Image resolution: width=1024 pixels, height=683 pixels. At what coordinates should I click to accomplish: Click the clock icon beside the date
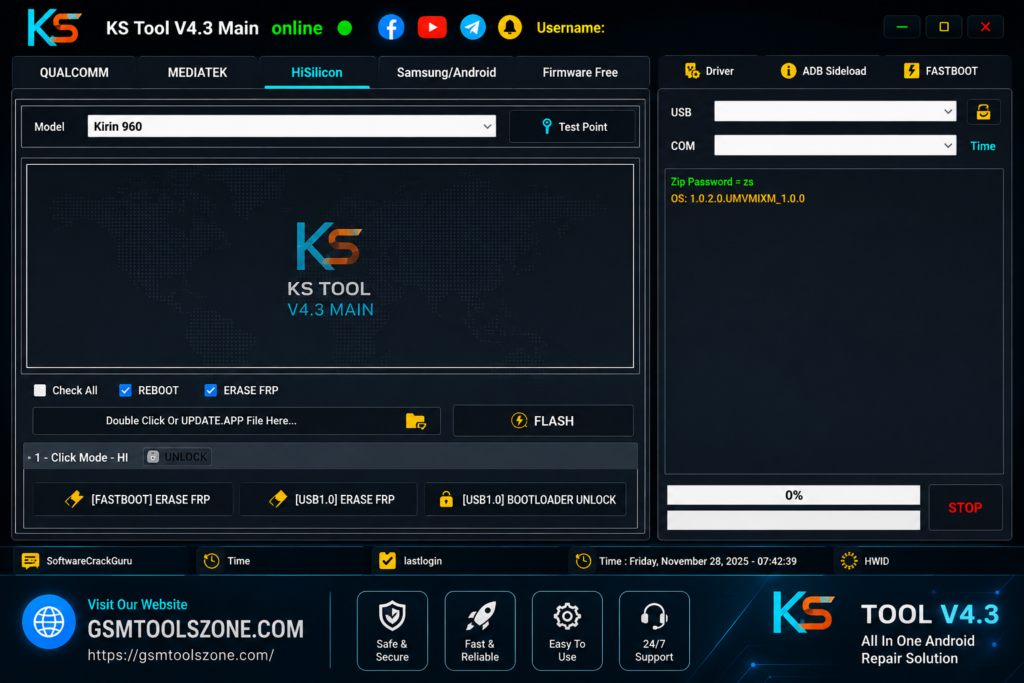pyautogui.click(x=583, y=561)
